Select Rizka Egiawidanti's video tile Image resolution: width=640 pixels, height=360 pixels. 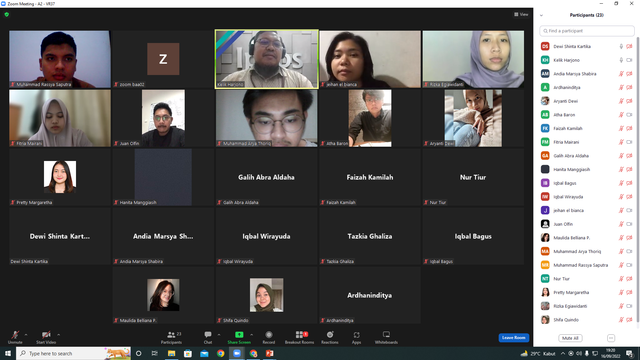click(x=473, y=59)
